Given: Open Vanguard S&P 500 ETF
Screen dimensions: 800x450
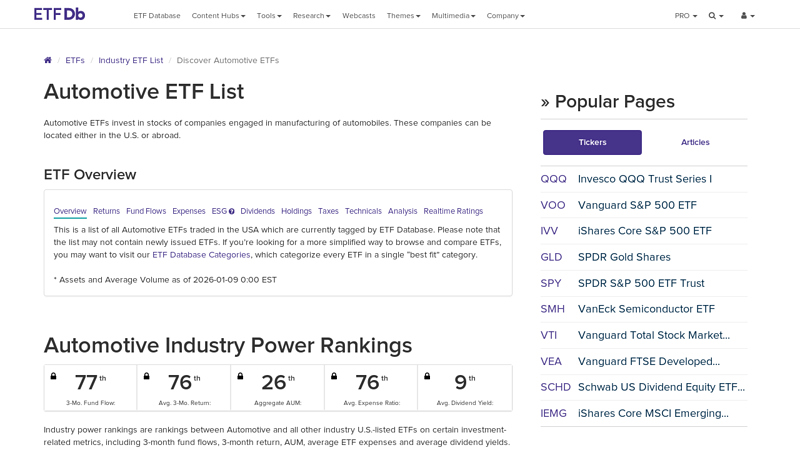Looking at the screenshot, I should coord(637,205).
